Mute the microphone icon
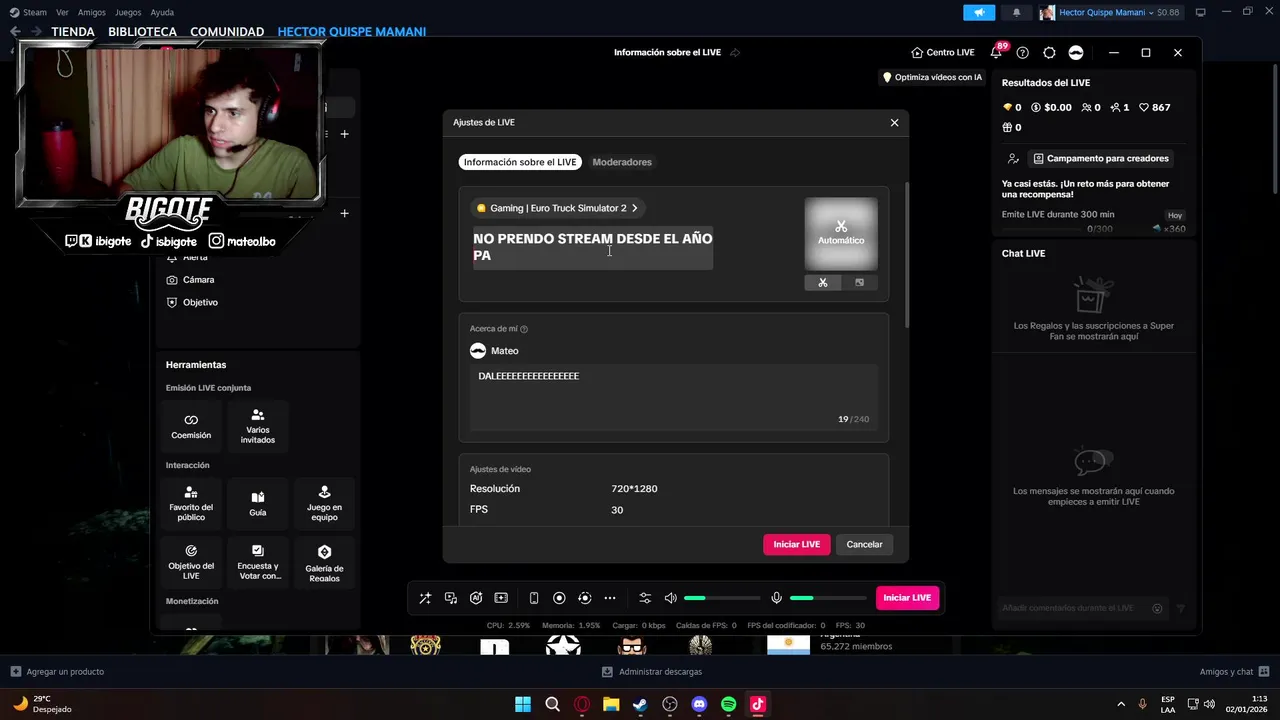This screenshot has height=720, width=1280. click(x=776, y=598)
